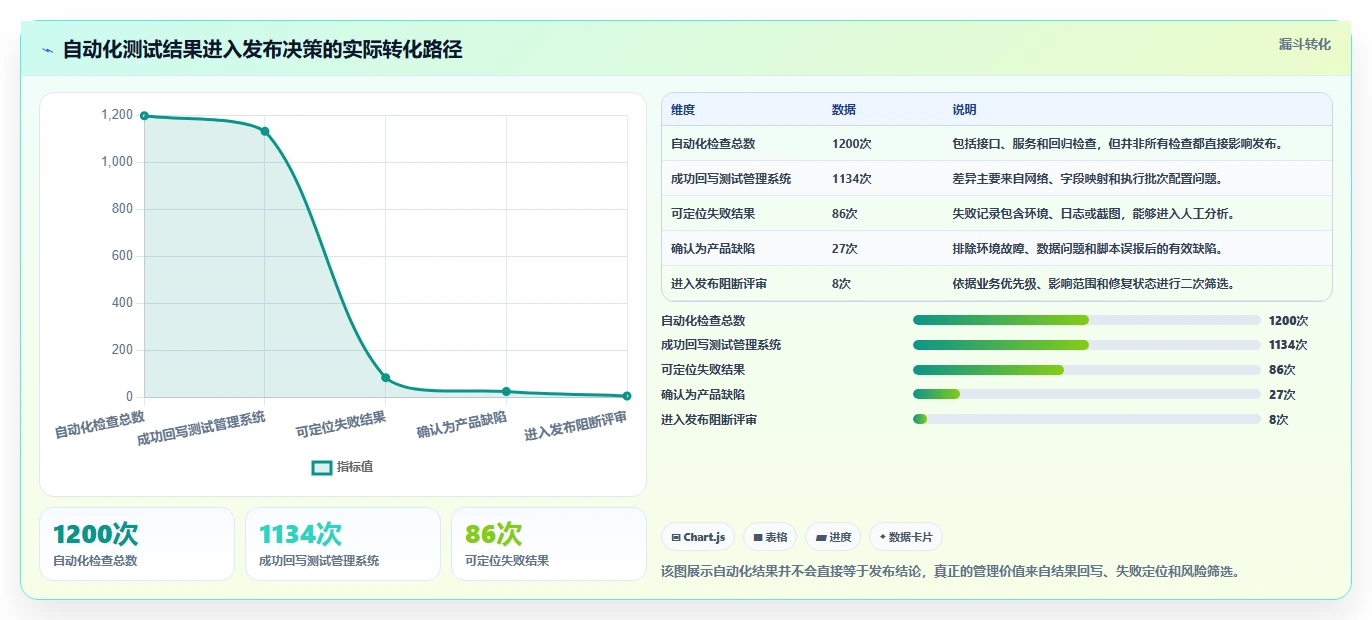Click x-axis label 进入发布阻断评审
Screen dimensions: 1372x620
coord(576,426)
